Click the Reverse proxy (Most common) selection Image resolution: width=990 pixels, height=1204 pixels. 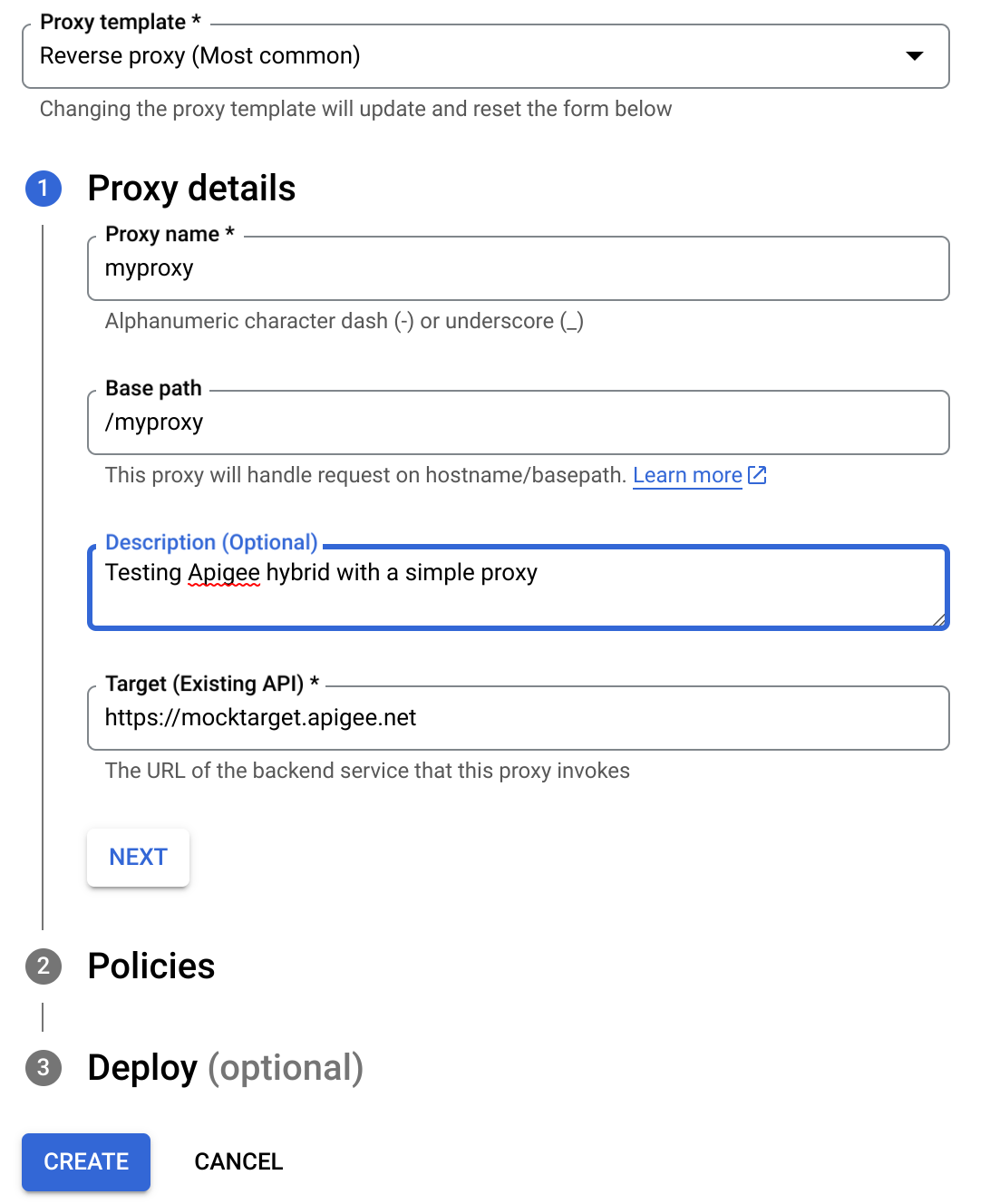tap(200, 56)
